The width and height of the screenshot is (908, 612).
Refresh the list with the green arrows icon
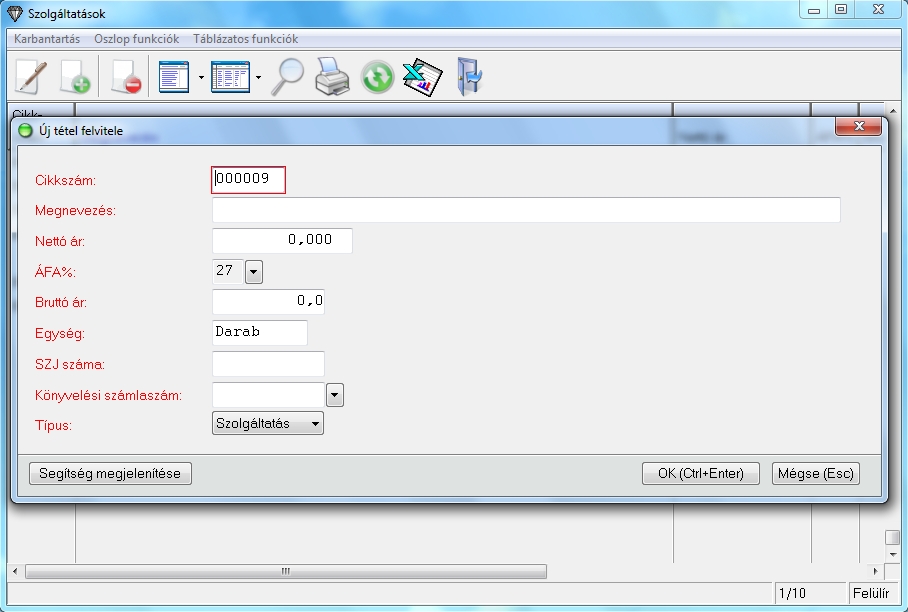tap(377, 77)
